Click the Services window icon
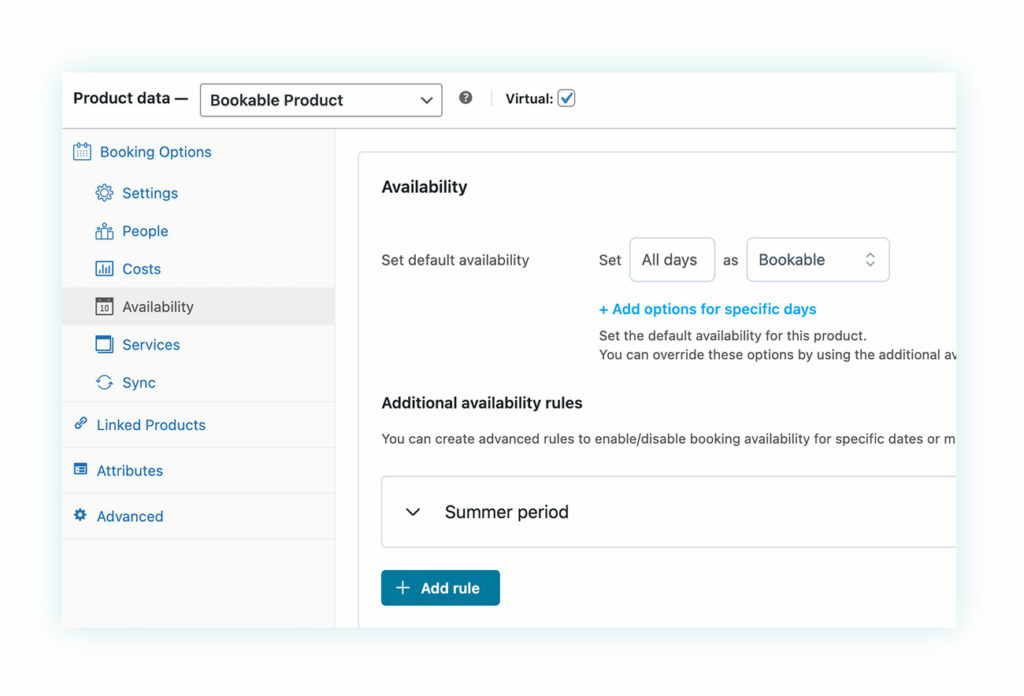Screen dimensions: 1024x696 tap(104, 345)
